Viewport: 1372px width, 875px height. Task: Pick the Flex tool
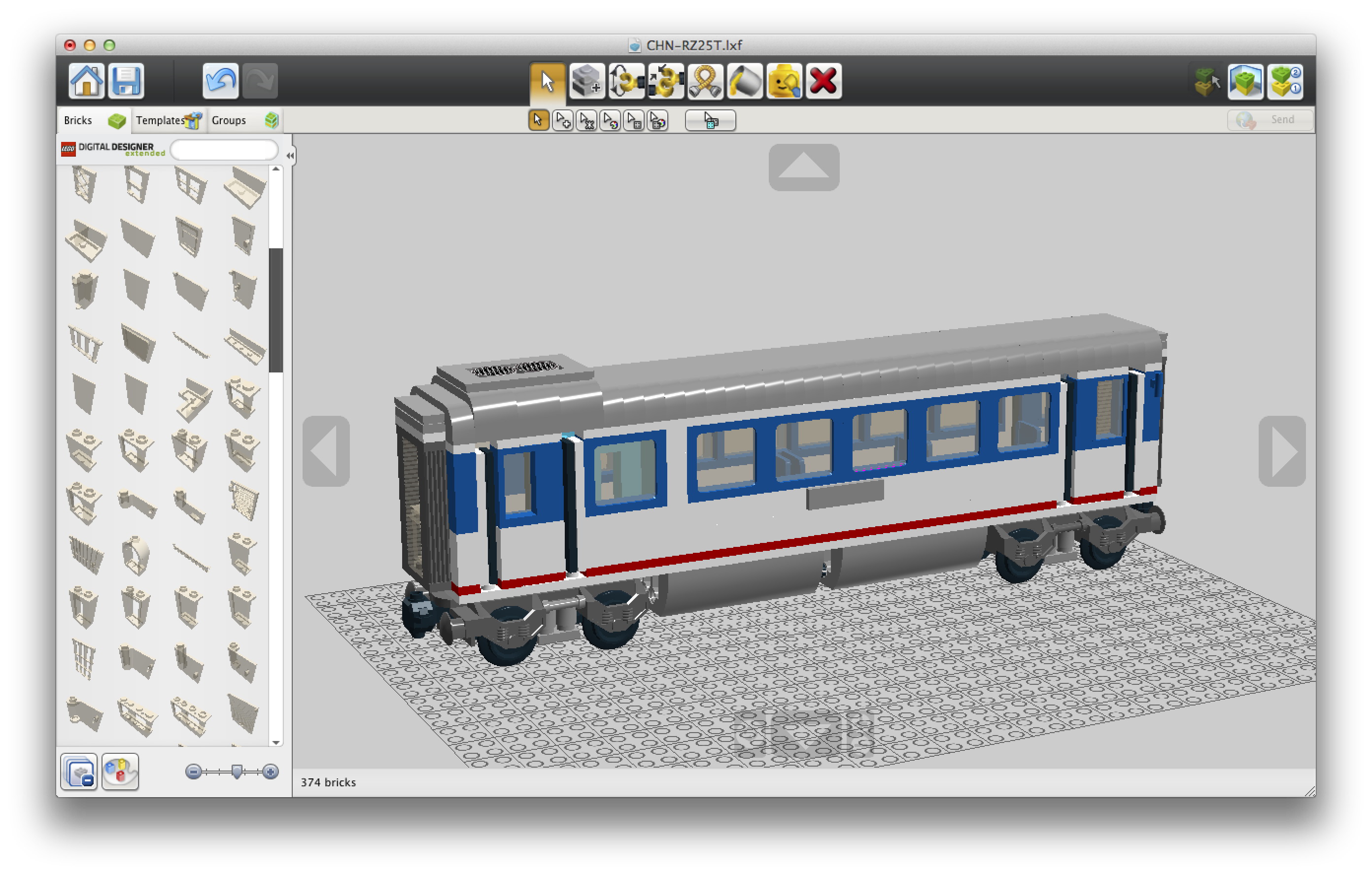pos(705,81)
